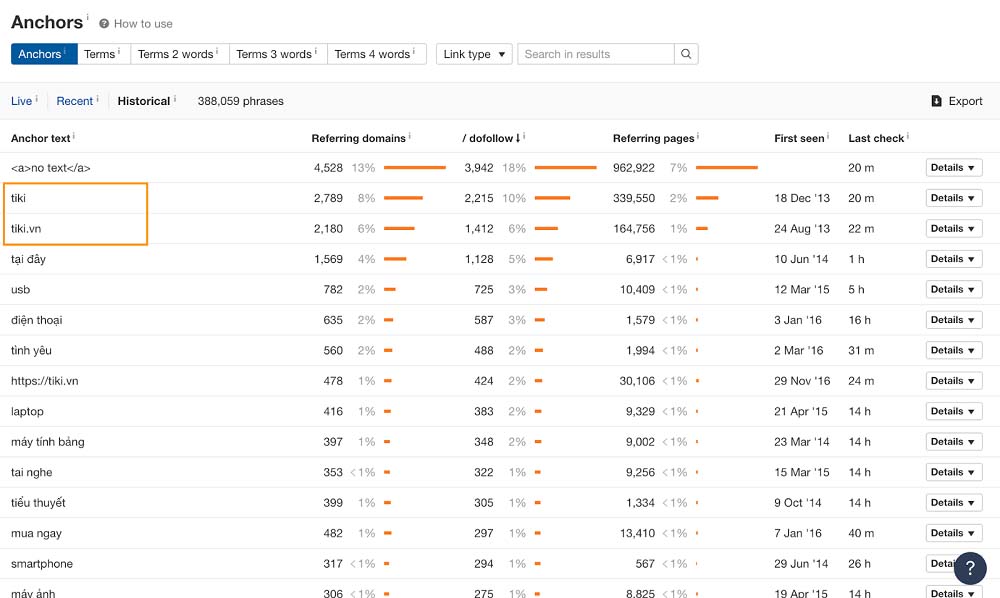Click referring domains value 4,528
This screenshot has width=1000, height=598.
click(328, 168)
